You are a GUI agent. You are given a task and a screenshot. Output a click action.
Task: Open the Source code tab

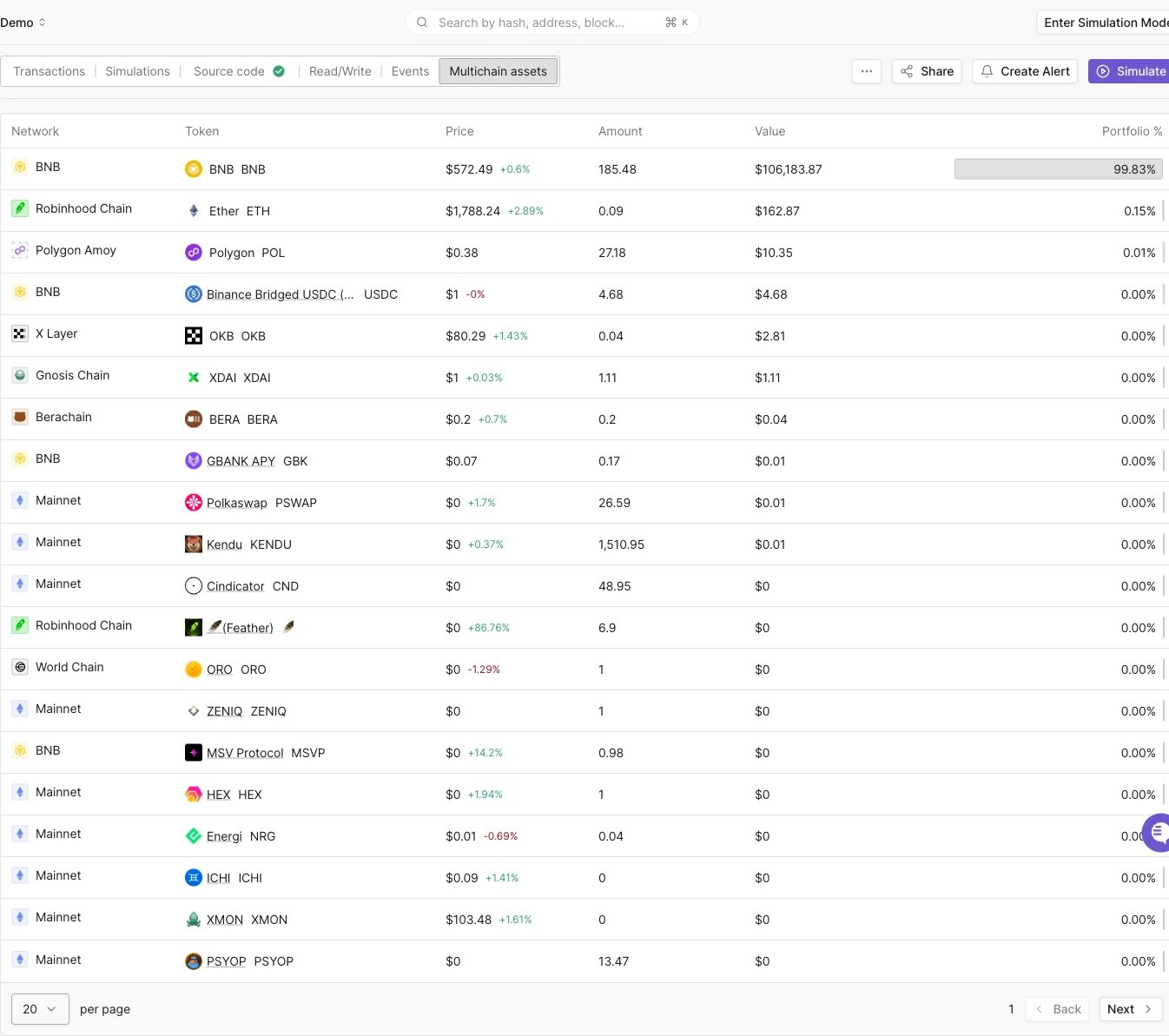(239, 71)
